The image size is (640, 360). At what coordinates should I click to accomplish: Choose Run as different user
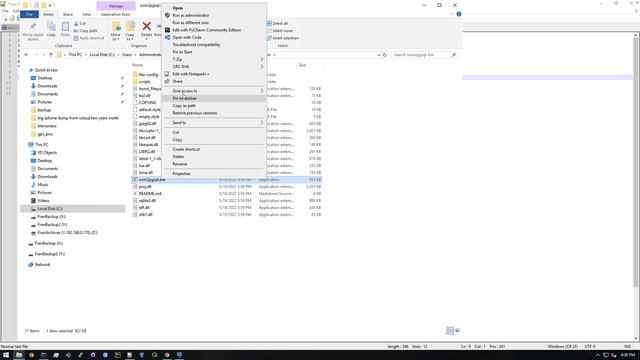click(214, 22)
